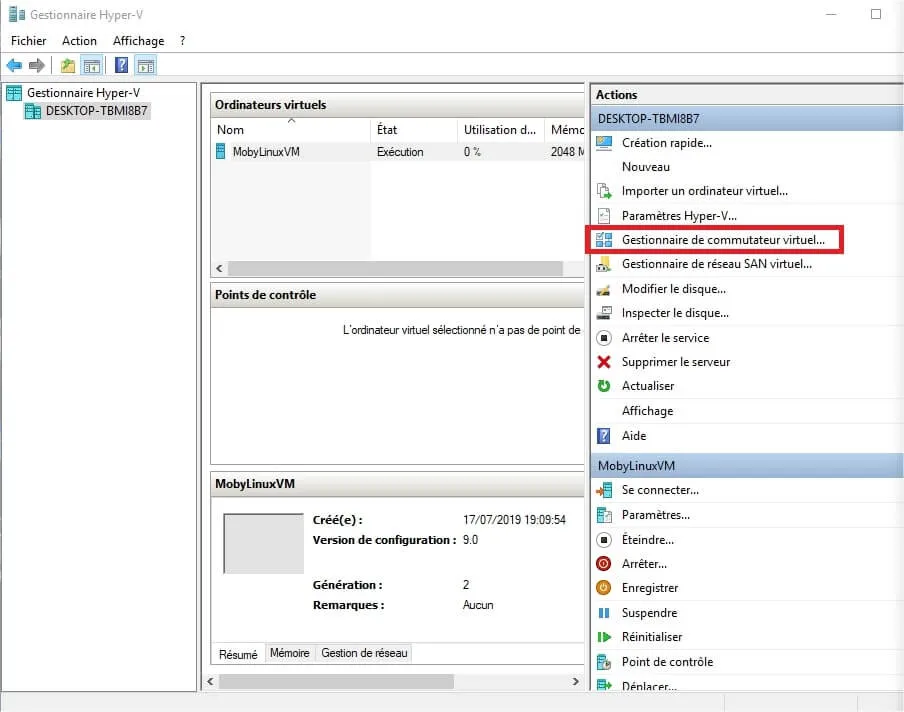Image resolution: width=904 pixels, height=712 pixels.
Task: Click the Se connecter... action
Action: coord(660,490)
